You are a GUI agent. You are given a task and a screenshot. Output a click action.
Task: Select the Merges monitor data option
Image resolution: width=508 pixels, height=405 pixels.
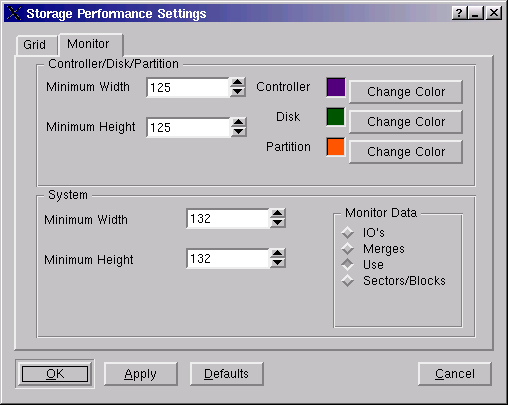click(x=348, y=248)
